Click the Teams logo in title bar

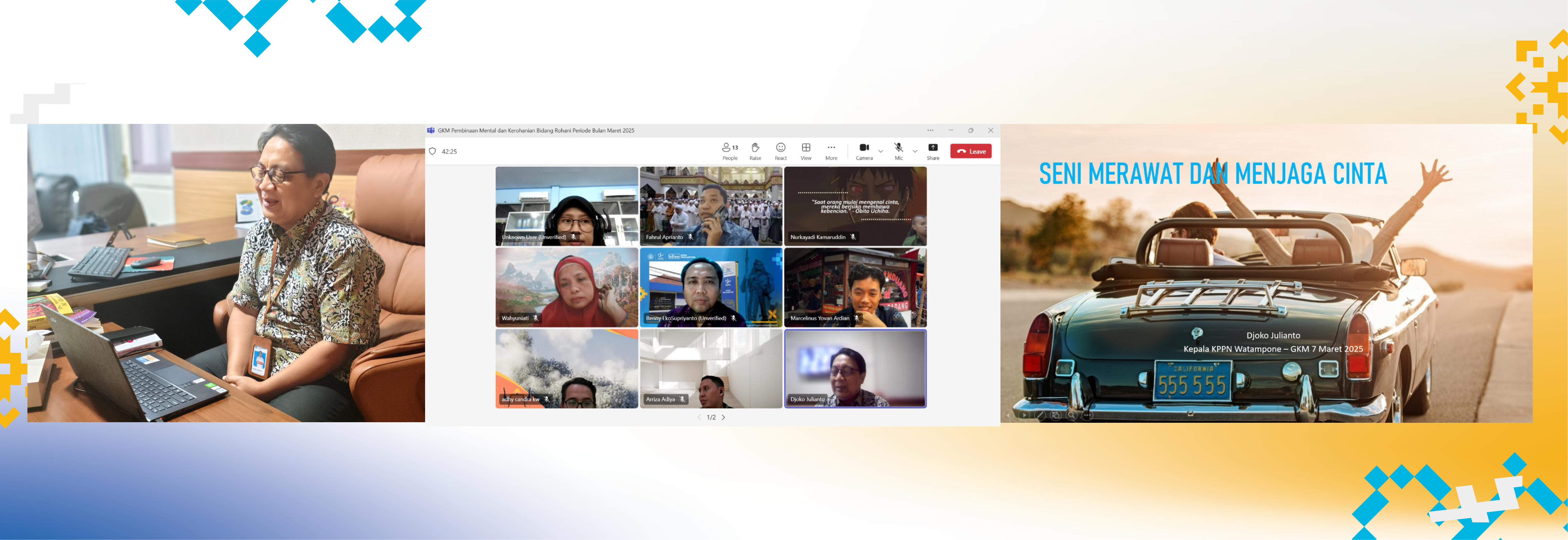tap(431, 130)
